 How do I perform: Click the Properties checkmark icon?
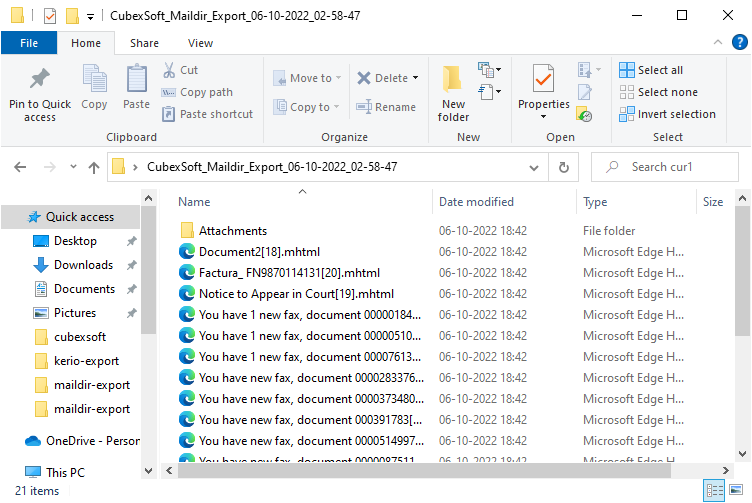tap(543, 79)
